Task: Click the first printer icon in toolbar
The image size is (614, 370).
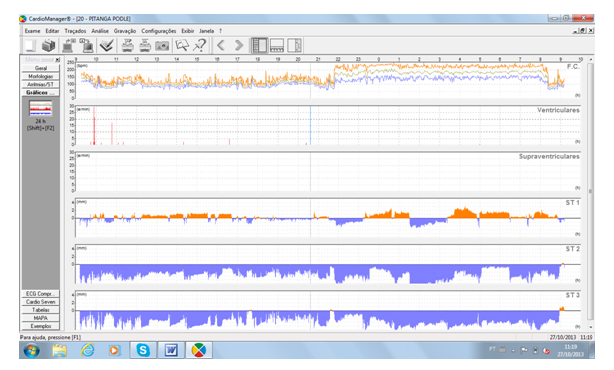Action: point(127,46)
